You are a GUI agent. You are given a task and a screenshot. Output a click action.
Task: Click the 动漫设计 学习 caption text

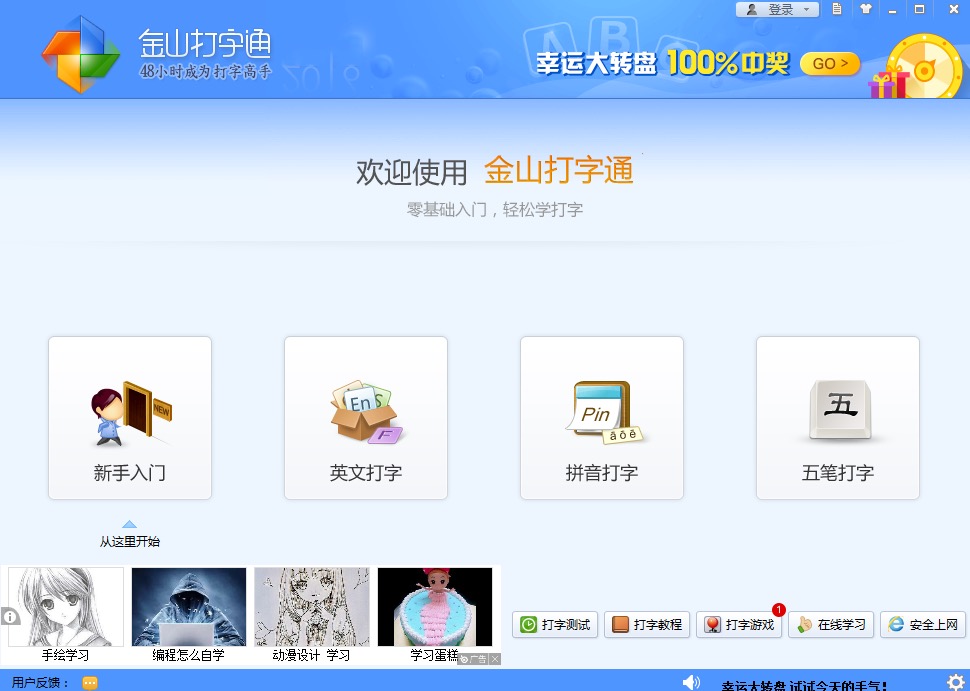(x=311, y=655)
